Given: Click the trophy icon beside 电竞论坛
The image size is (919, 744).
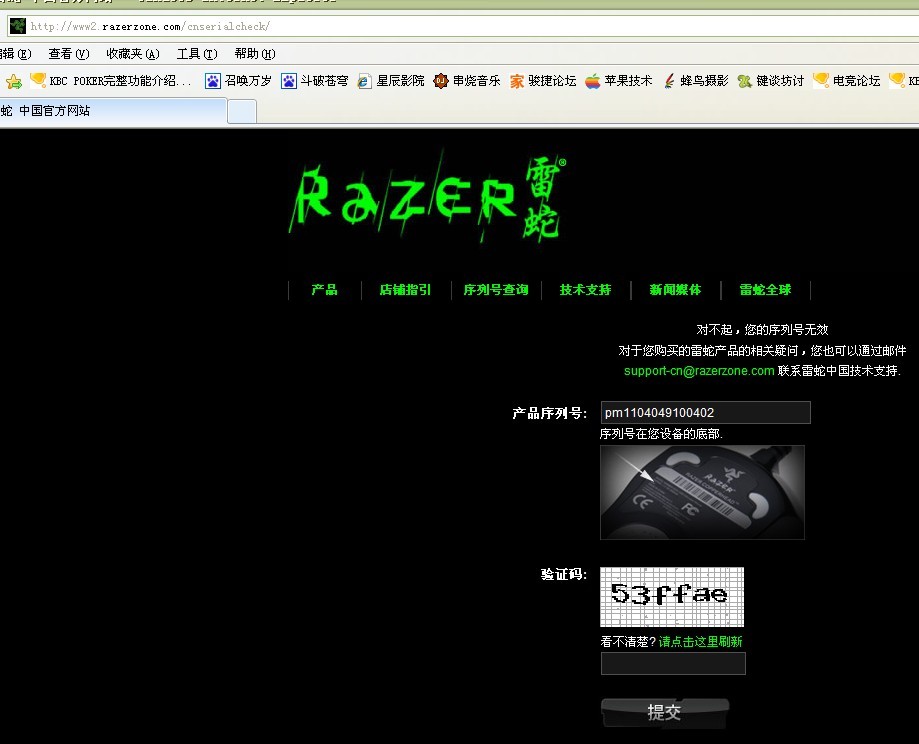Looking at the screenshot, I should click(x=821, y=80).
